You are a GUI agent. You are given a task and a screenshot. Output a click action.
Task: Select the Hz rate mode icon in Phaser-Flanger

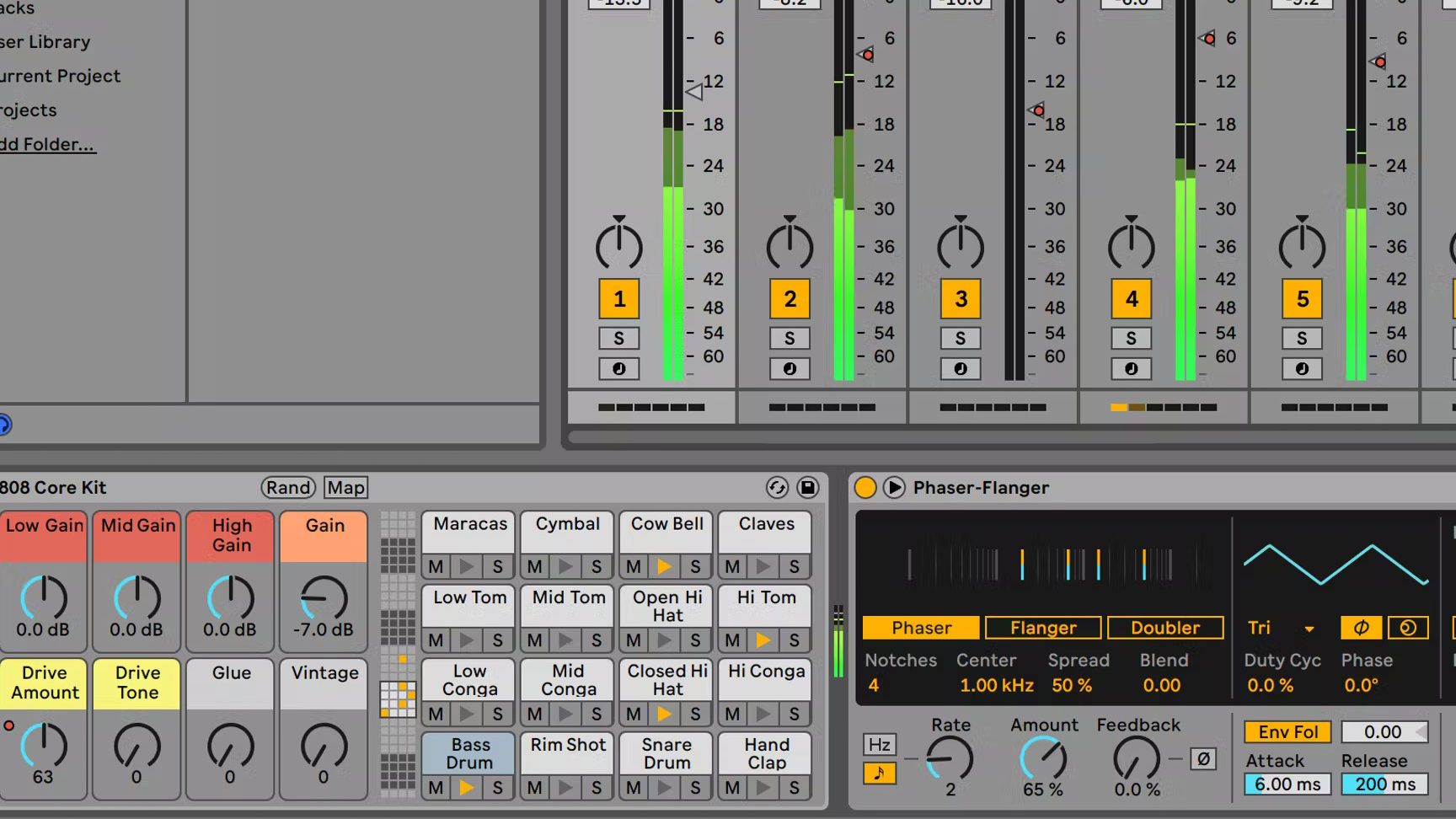879,744
